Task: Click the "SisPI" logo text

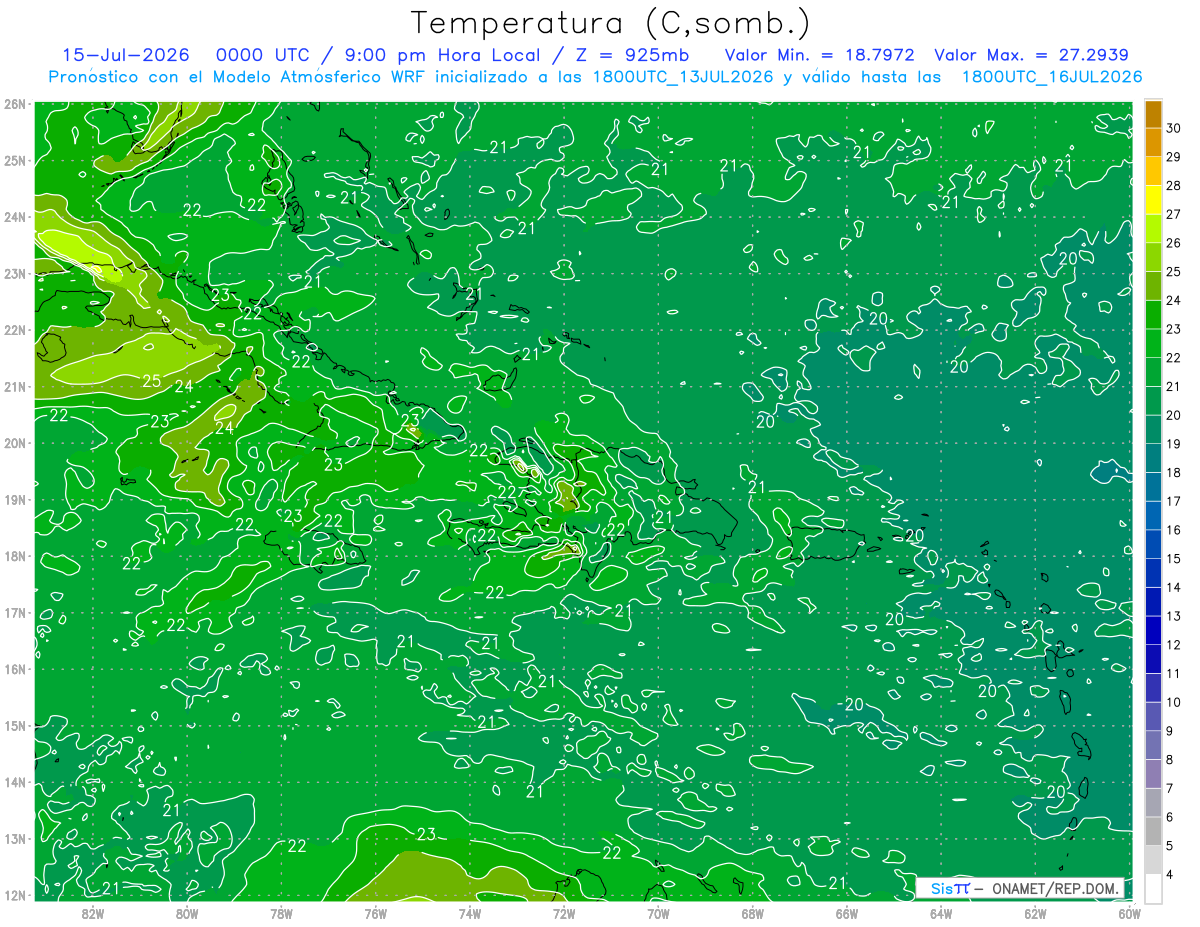Action: point(950,888)
